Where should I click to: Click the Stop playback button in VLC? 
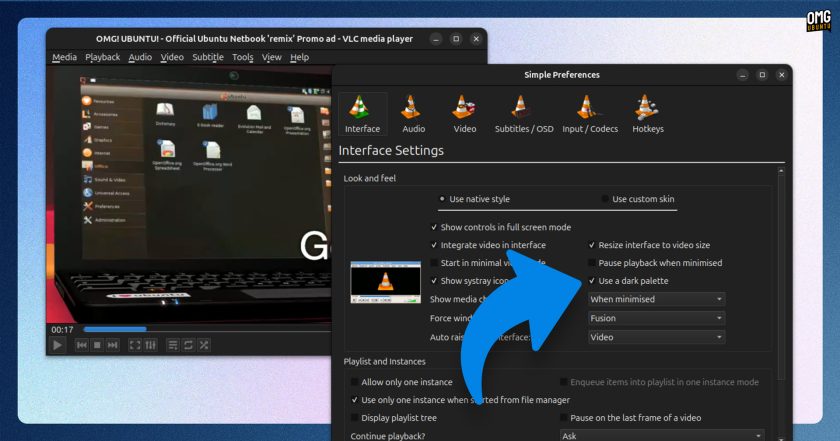point(97,345)
